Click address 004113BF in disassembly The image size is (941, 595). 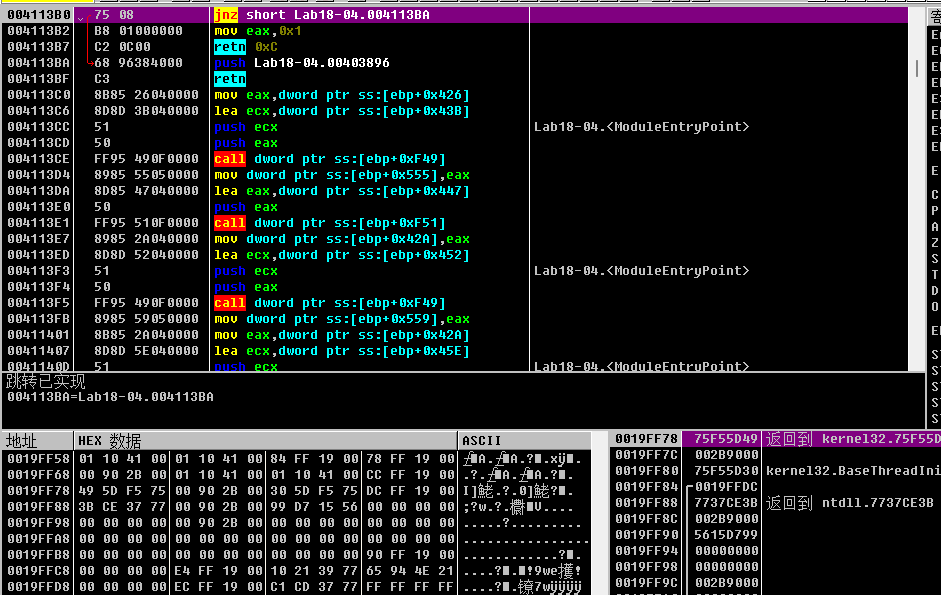(38, 79)
